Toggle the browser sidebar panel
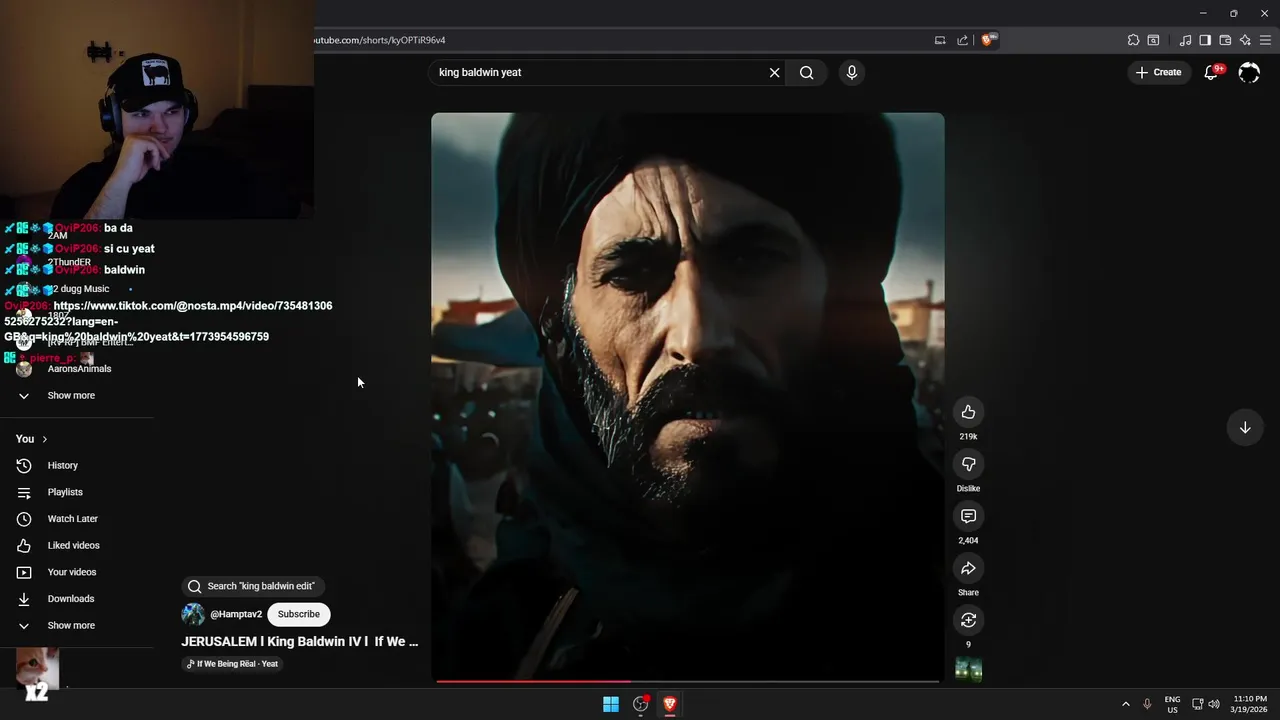 point(1205,40)
